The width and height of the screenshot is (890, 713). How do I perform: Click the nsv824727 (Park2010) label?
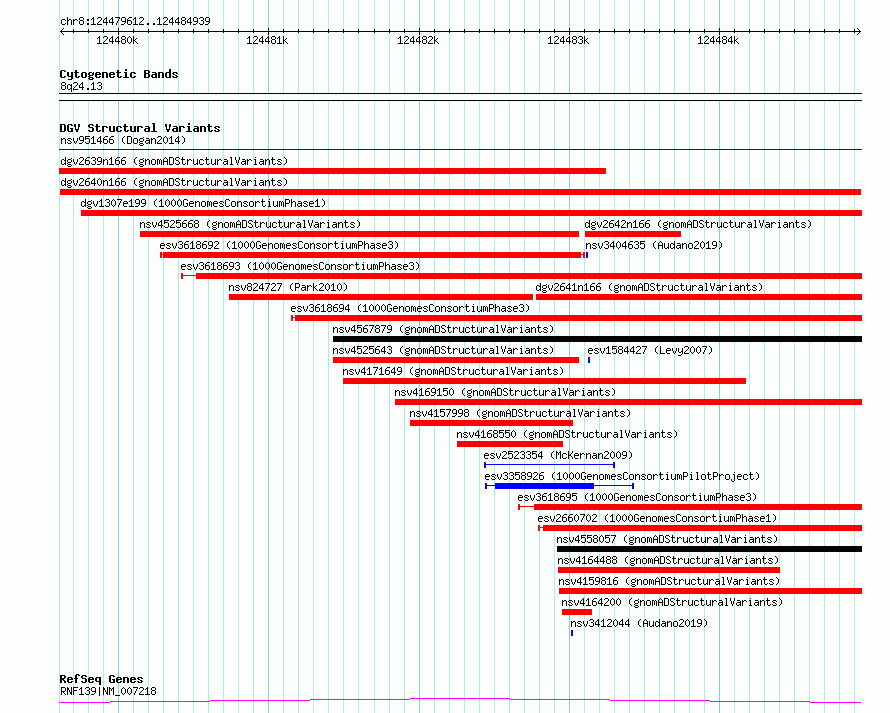click(x=288, y=287)
